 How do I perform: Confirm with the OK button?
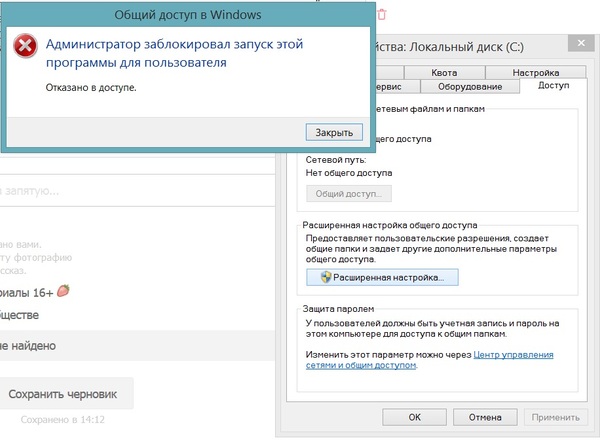coord(414,416)
